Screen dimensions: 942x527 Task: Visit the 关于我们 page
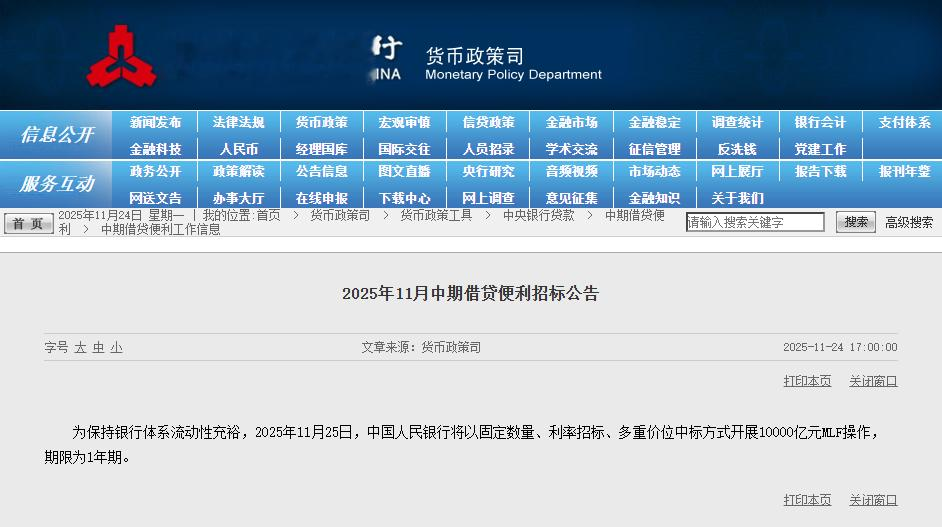point(737,198)
